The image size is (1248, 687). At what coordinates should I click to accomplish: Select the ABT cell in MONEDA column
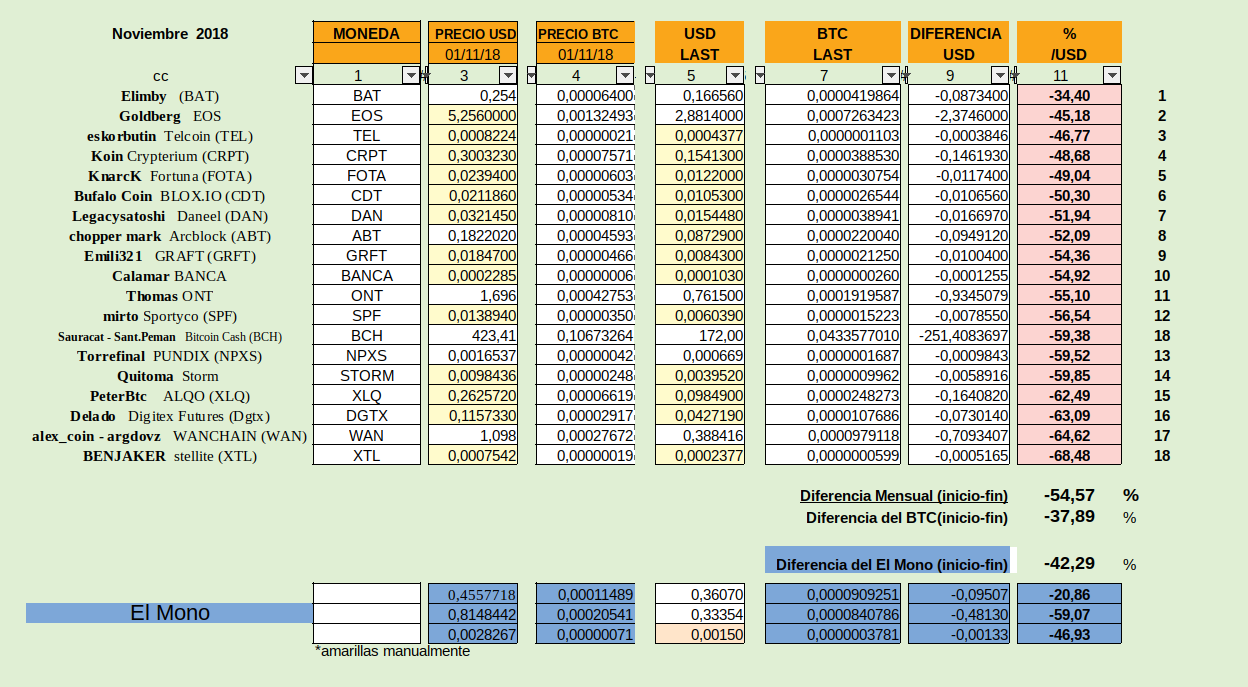(367, 235)
